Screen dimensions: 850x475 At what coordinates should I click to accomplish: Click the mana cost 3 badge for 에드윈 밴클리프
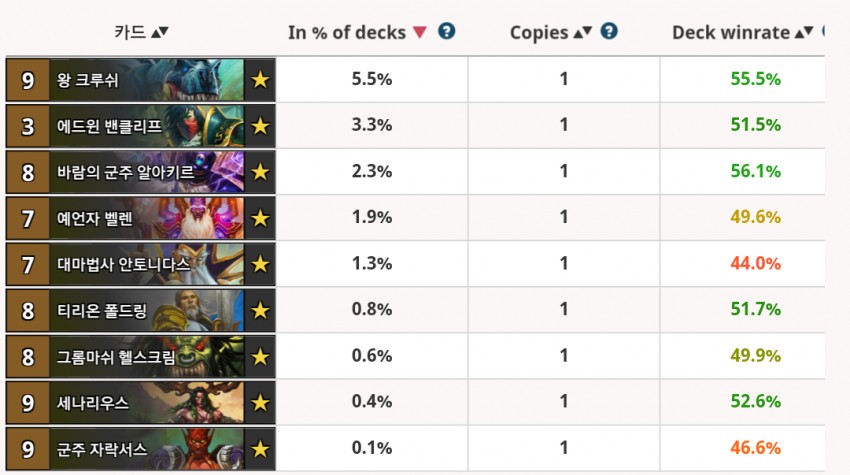click(x=27, y=126)
